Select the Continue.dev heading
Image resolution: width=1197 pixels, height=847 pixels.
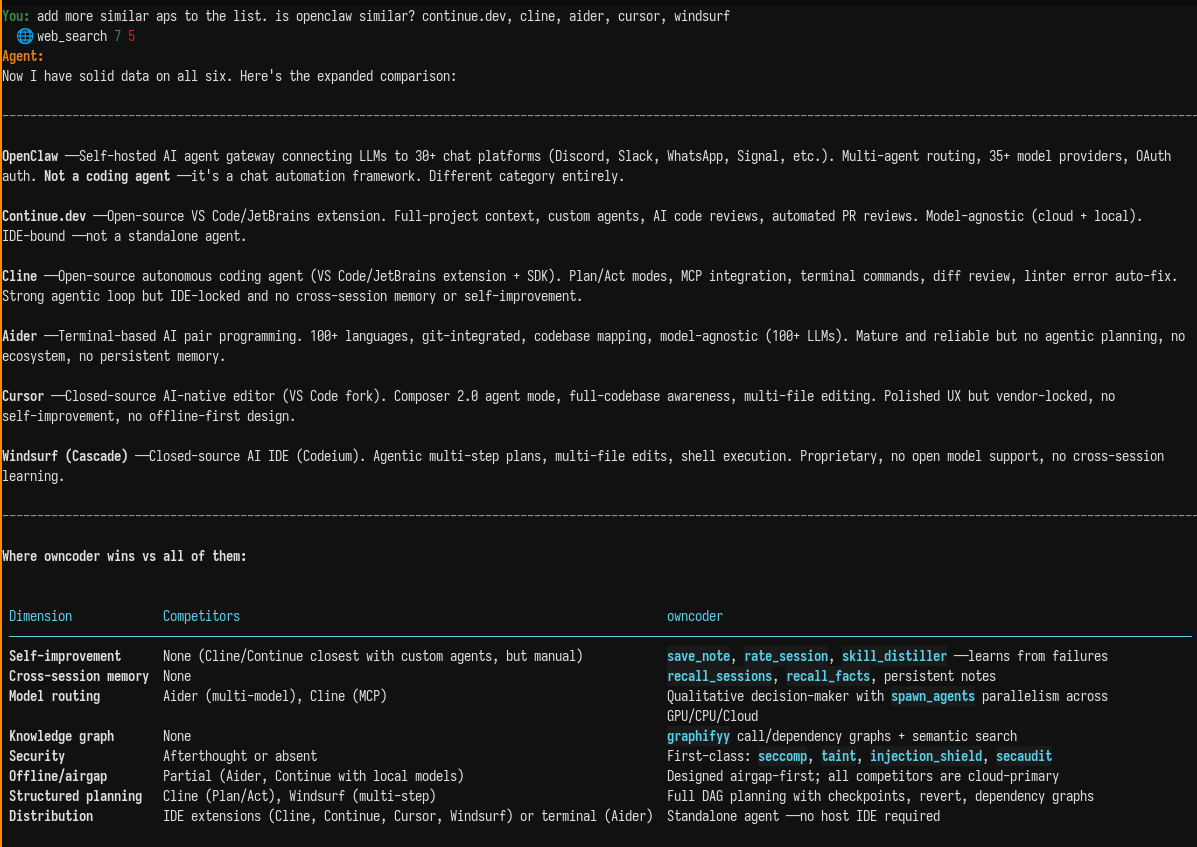(44, 216)
